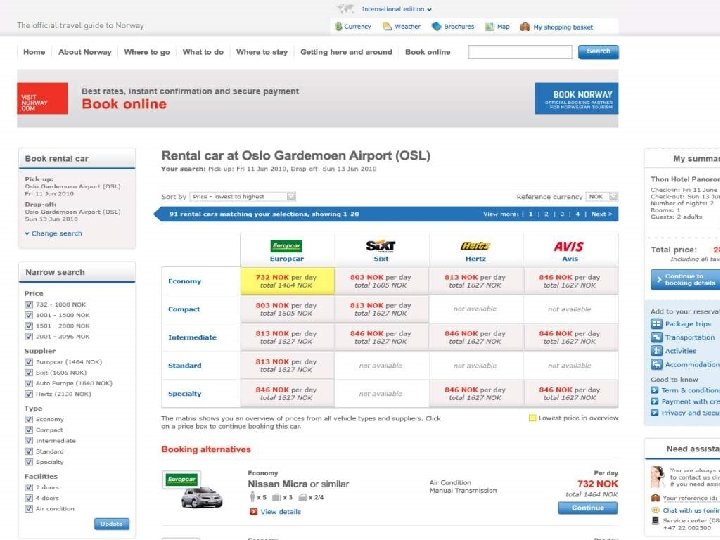Image resolution: width=720 pixels, height=540 pixels.
Task: Click the Avis logo in matrix header
Action: click(x=568, y=247)
